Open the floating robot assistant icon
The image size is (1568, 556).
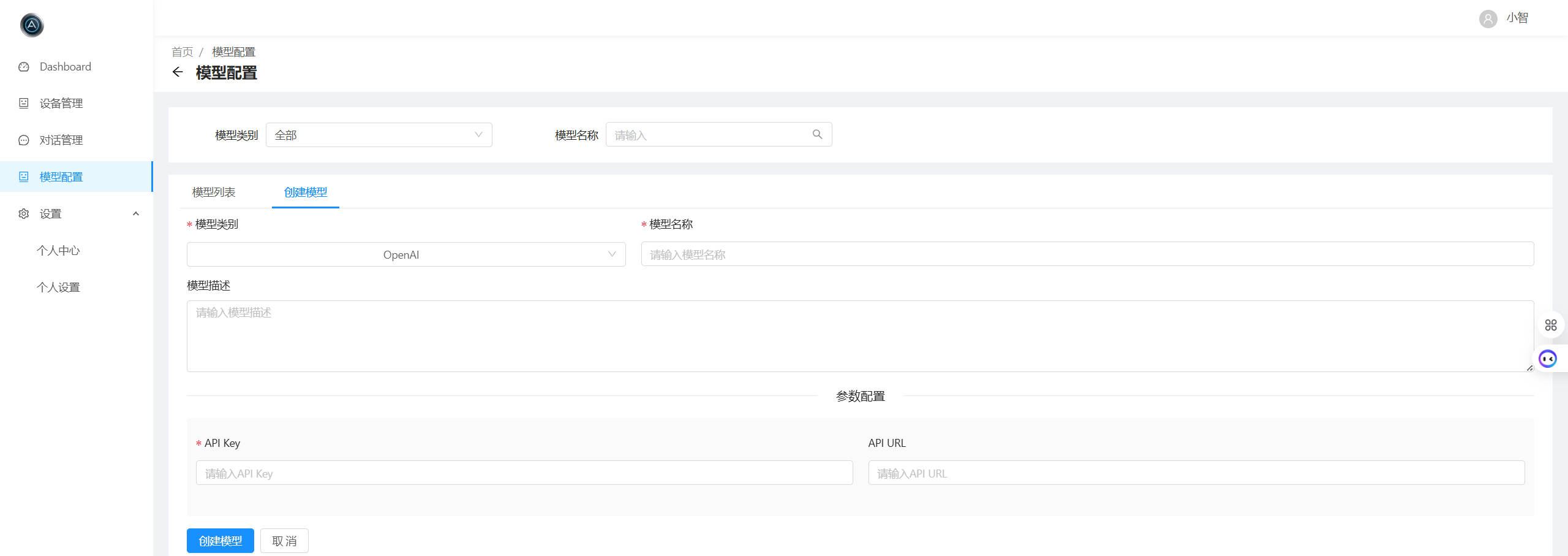click(x=1548, y=359)
